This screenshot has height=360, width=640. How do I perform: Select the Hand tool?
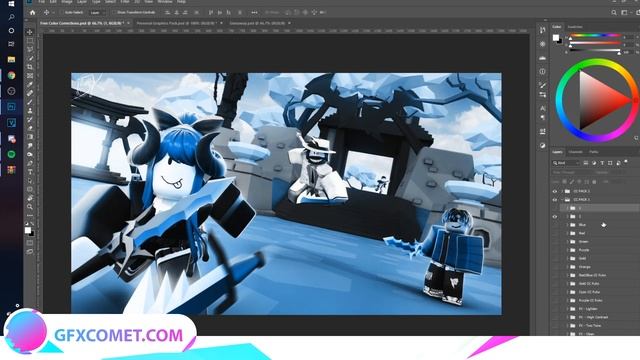click(x=30, y=198)
